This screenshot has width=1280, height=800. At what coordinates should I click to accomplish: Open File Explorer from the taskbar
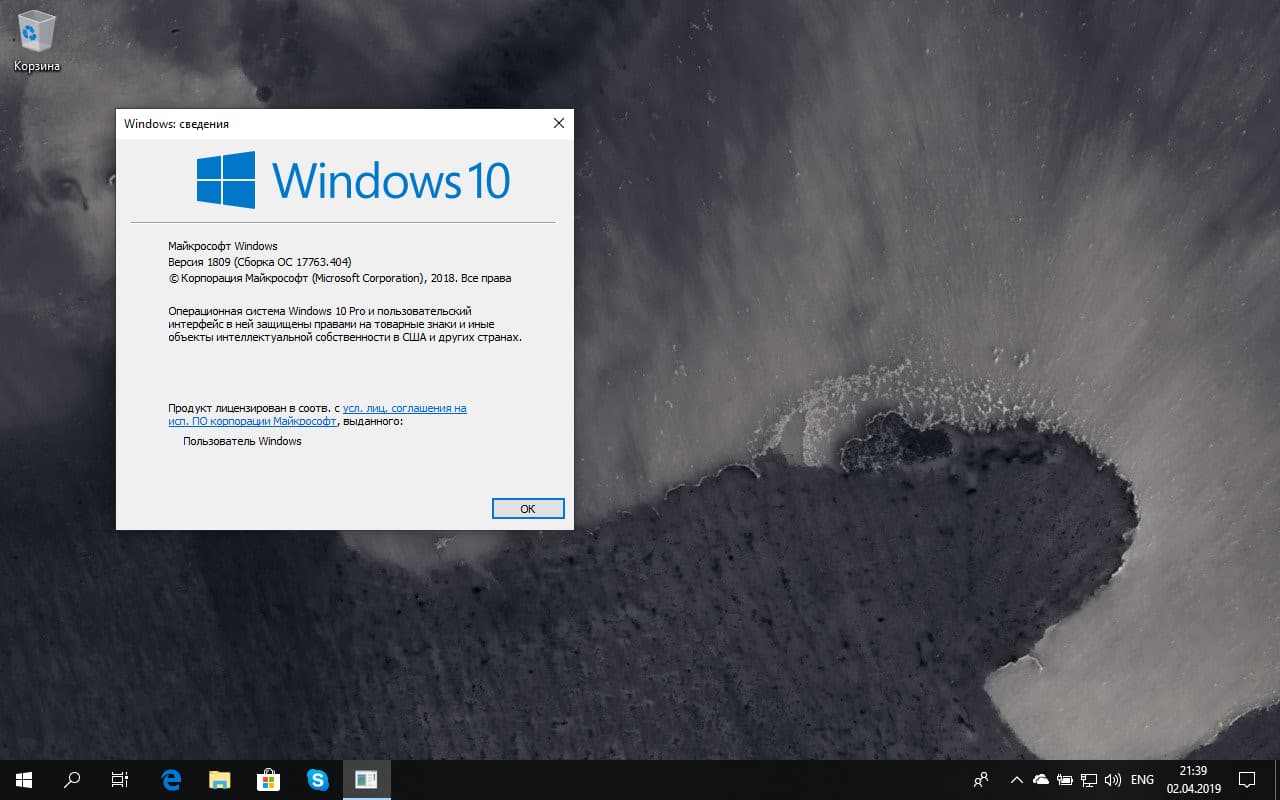coord(219,779)
